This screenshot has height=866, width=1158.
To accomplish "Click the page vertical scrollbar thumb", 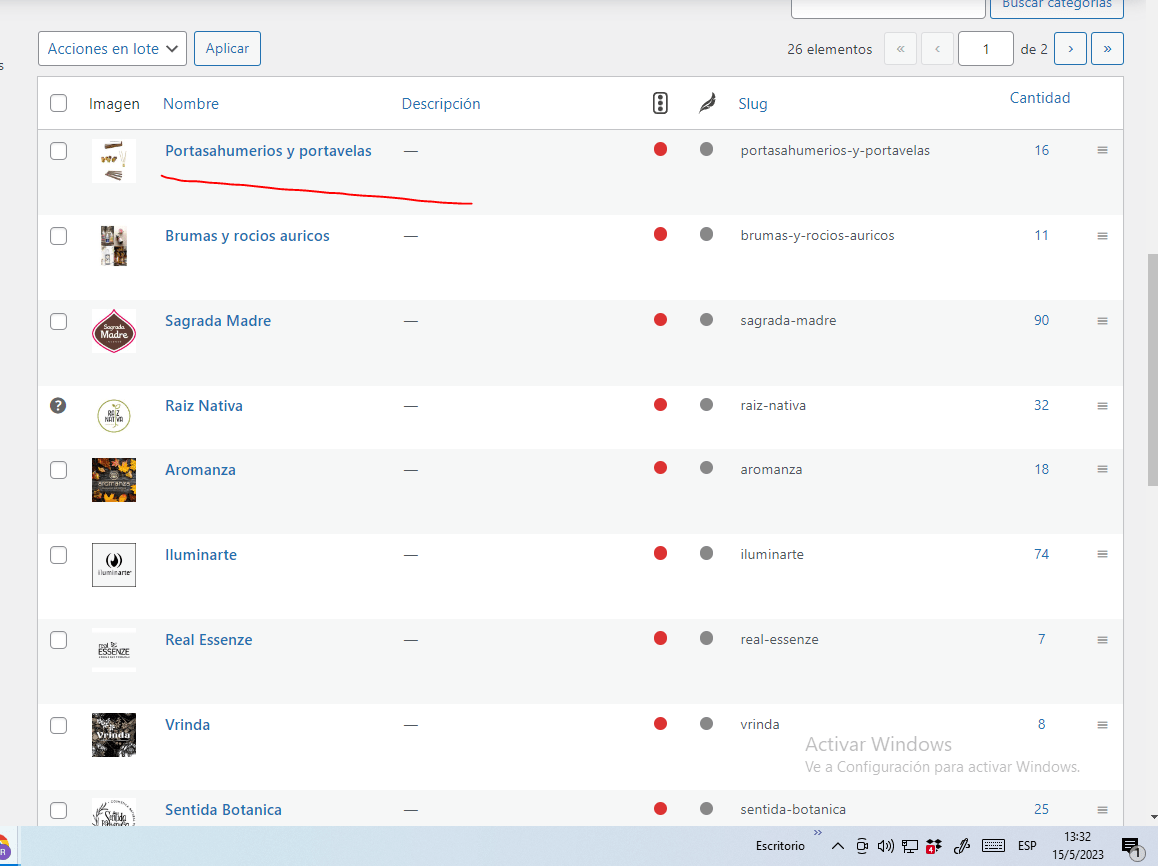I will point(1152,369).
